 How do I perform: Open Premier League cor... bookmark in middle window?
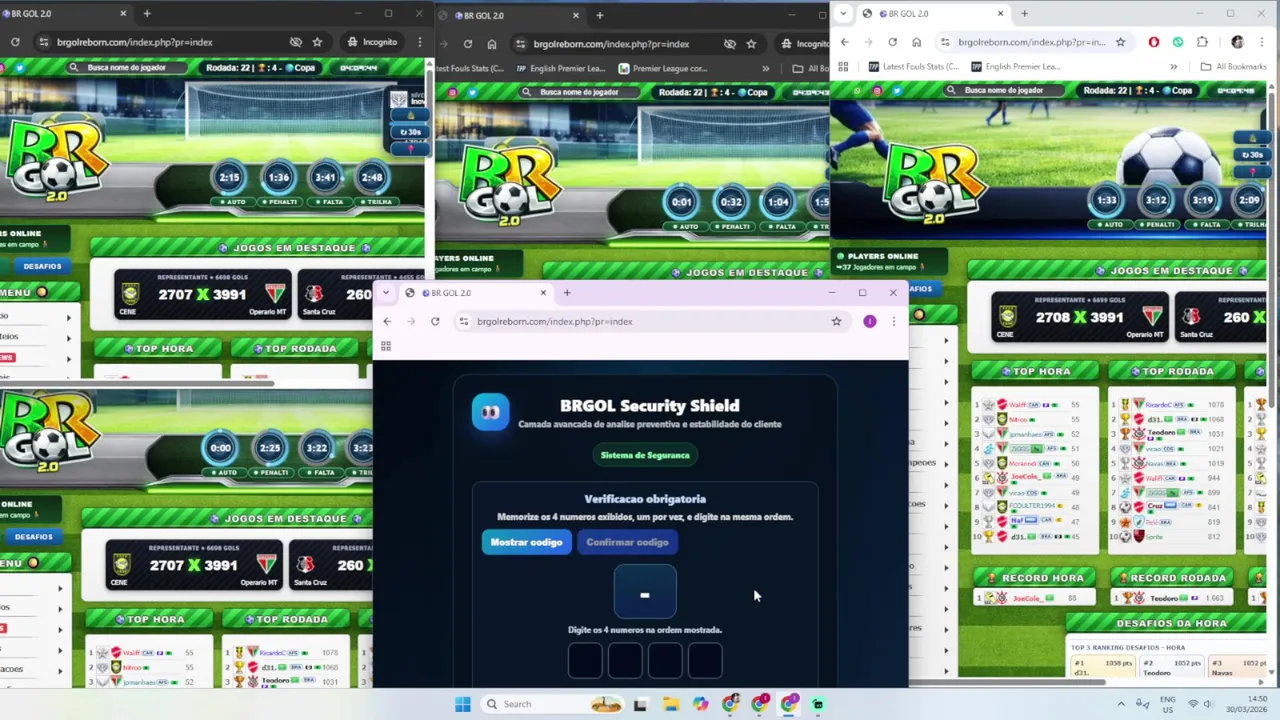pyautogui.click(x=662, y=68)
